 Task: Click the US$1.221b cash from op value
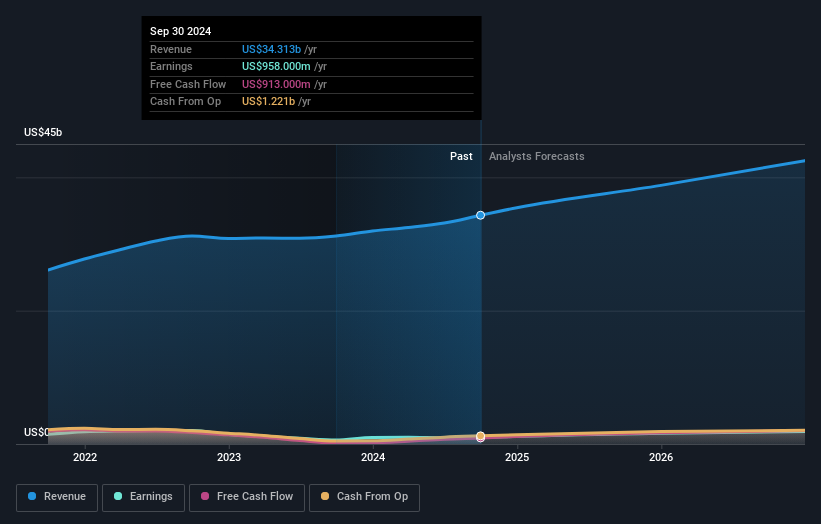268,102
